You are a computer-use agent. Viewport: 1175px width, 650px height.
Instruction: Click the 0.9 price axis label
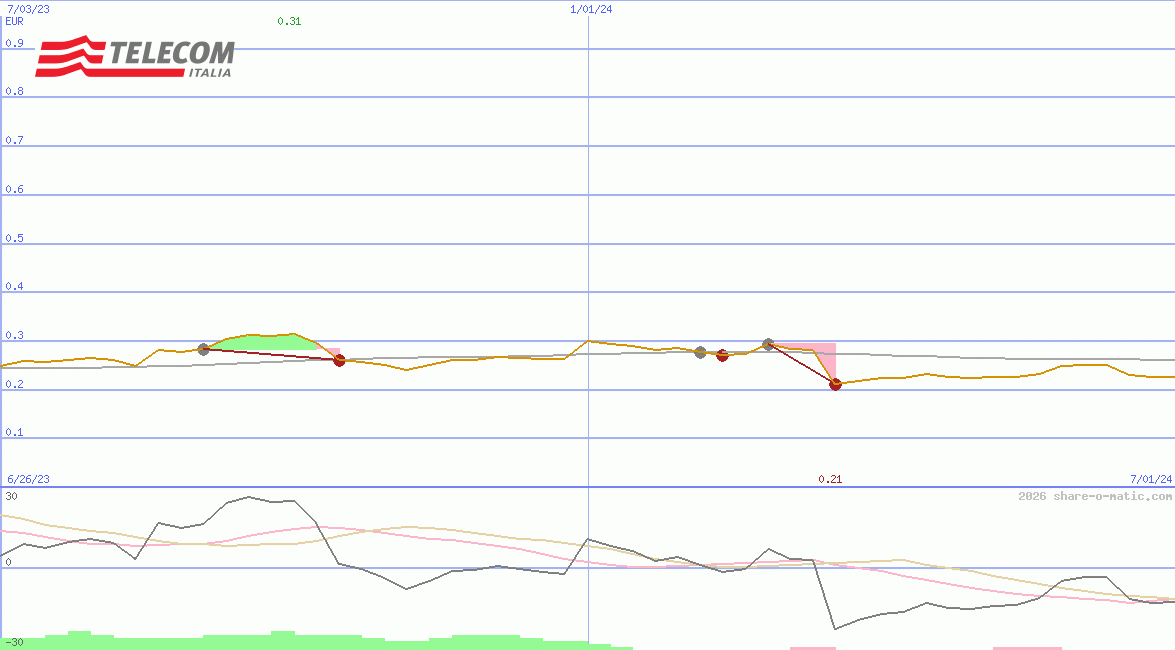tap(14, 43)
